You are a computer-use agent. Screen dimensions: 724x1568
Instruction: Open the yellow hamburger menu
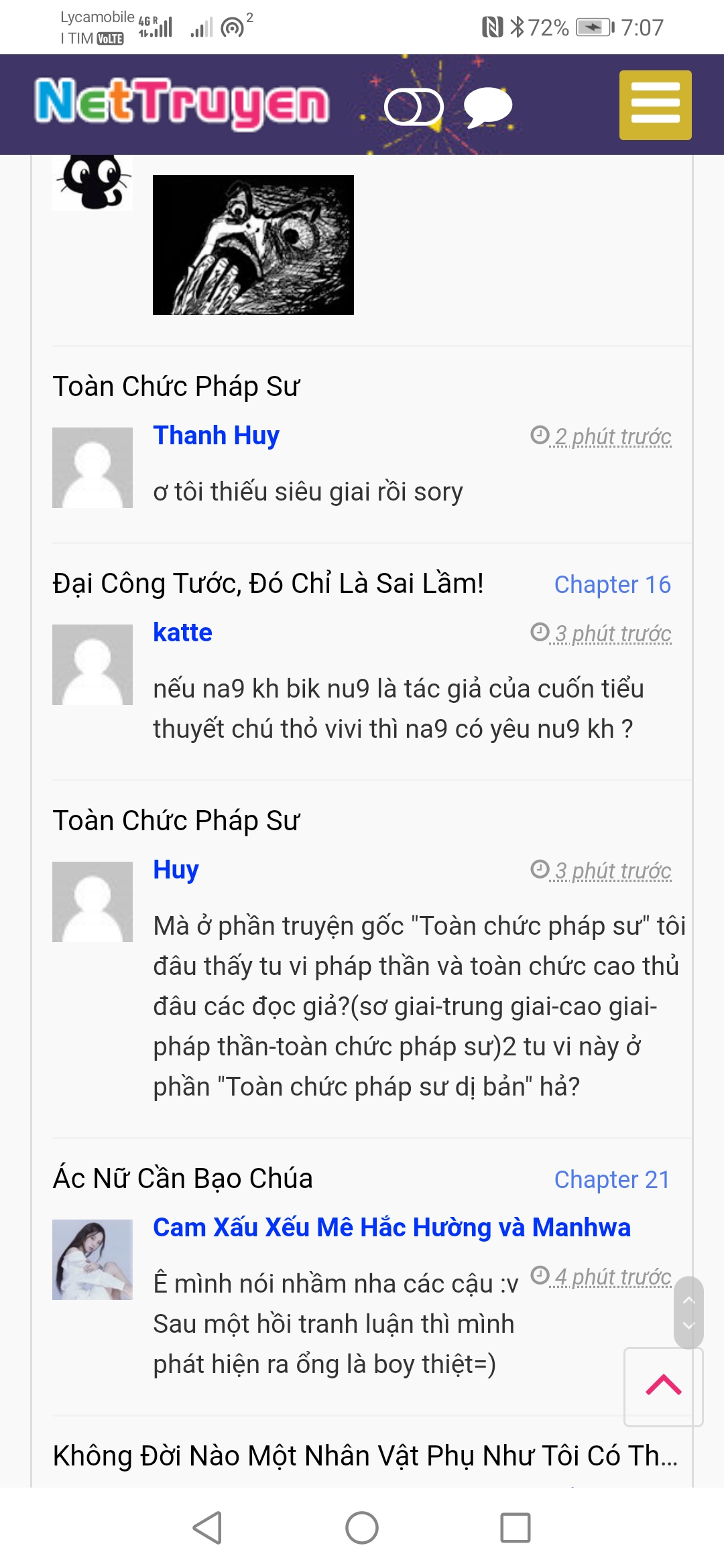coord(655,105)
